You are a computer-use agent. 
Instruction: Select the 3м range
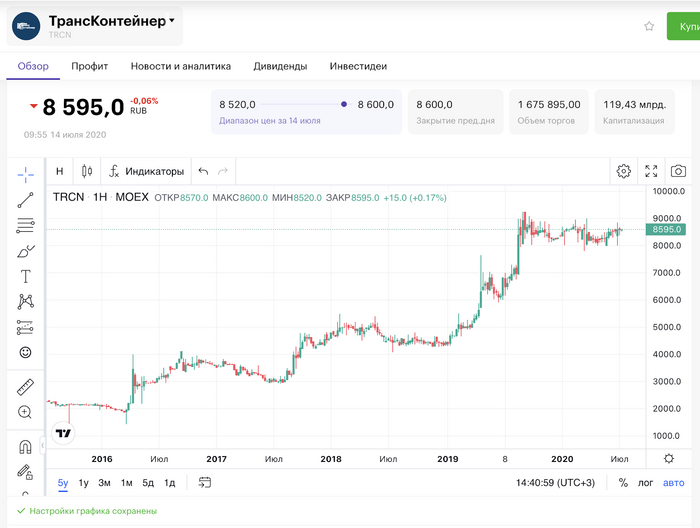click(x=104, y=483)
